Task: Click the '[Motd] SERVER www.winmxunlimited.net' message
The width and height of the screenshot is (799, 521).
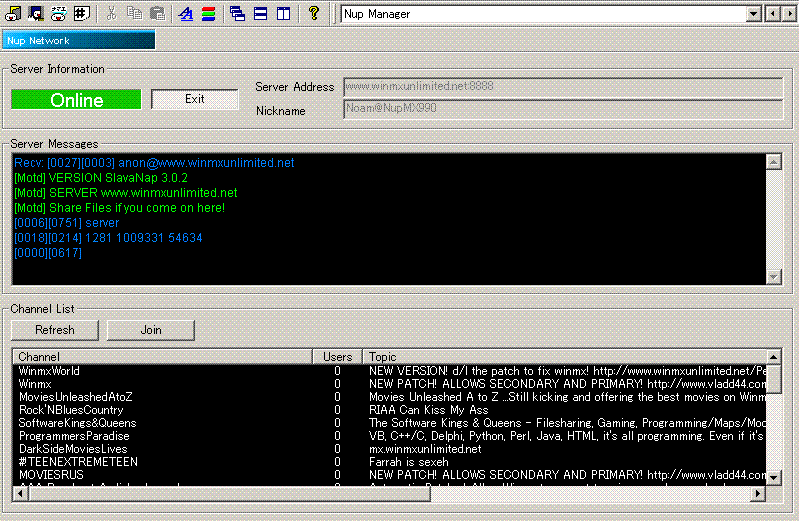Action: 125,193
